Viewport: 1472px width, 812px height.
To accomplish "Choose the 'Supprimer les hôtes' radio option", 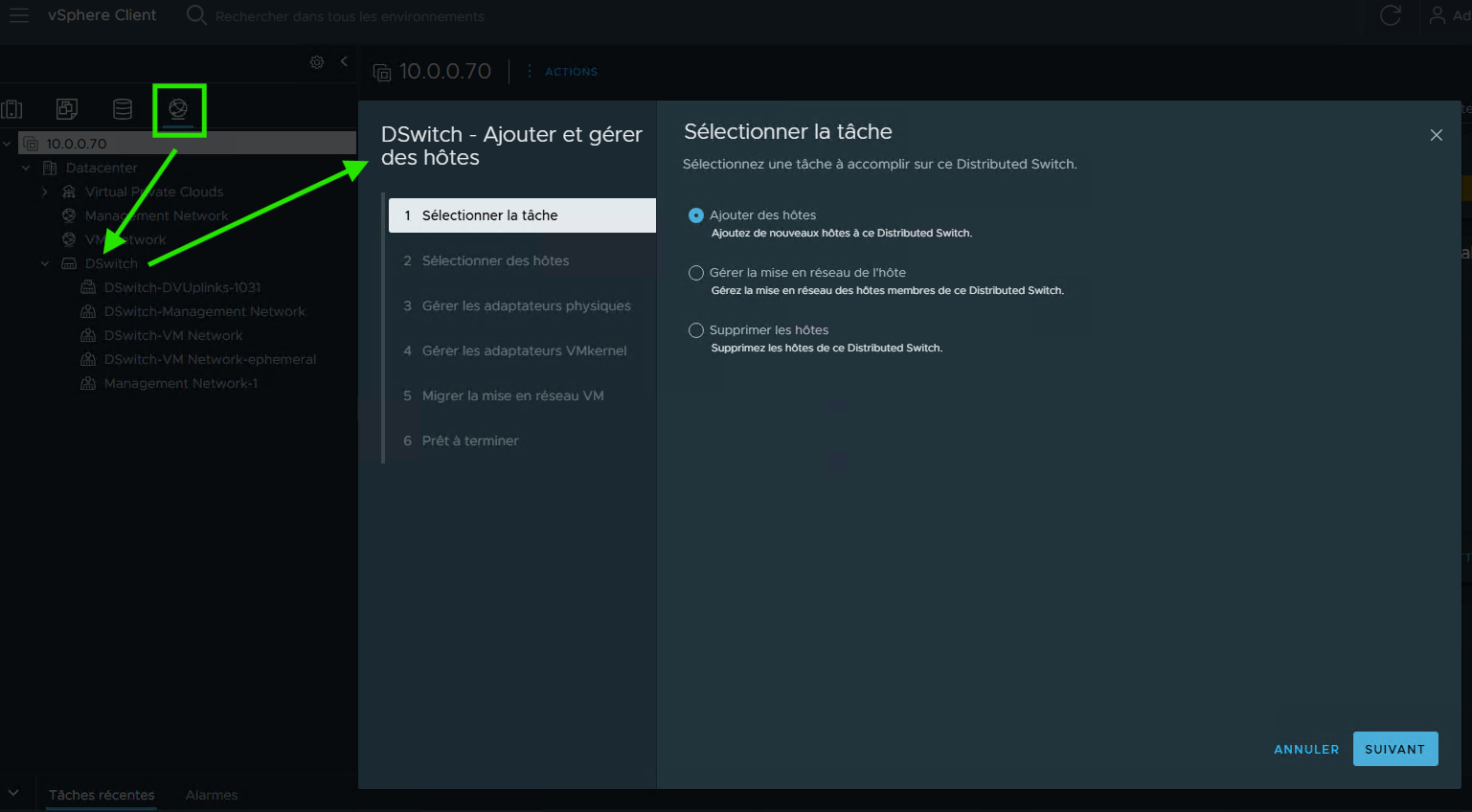I will coord(696,330).
